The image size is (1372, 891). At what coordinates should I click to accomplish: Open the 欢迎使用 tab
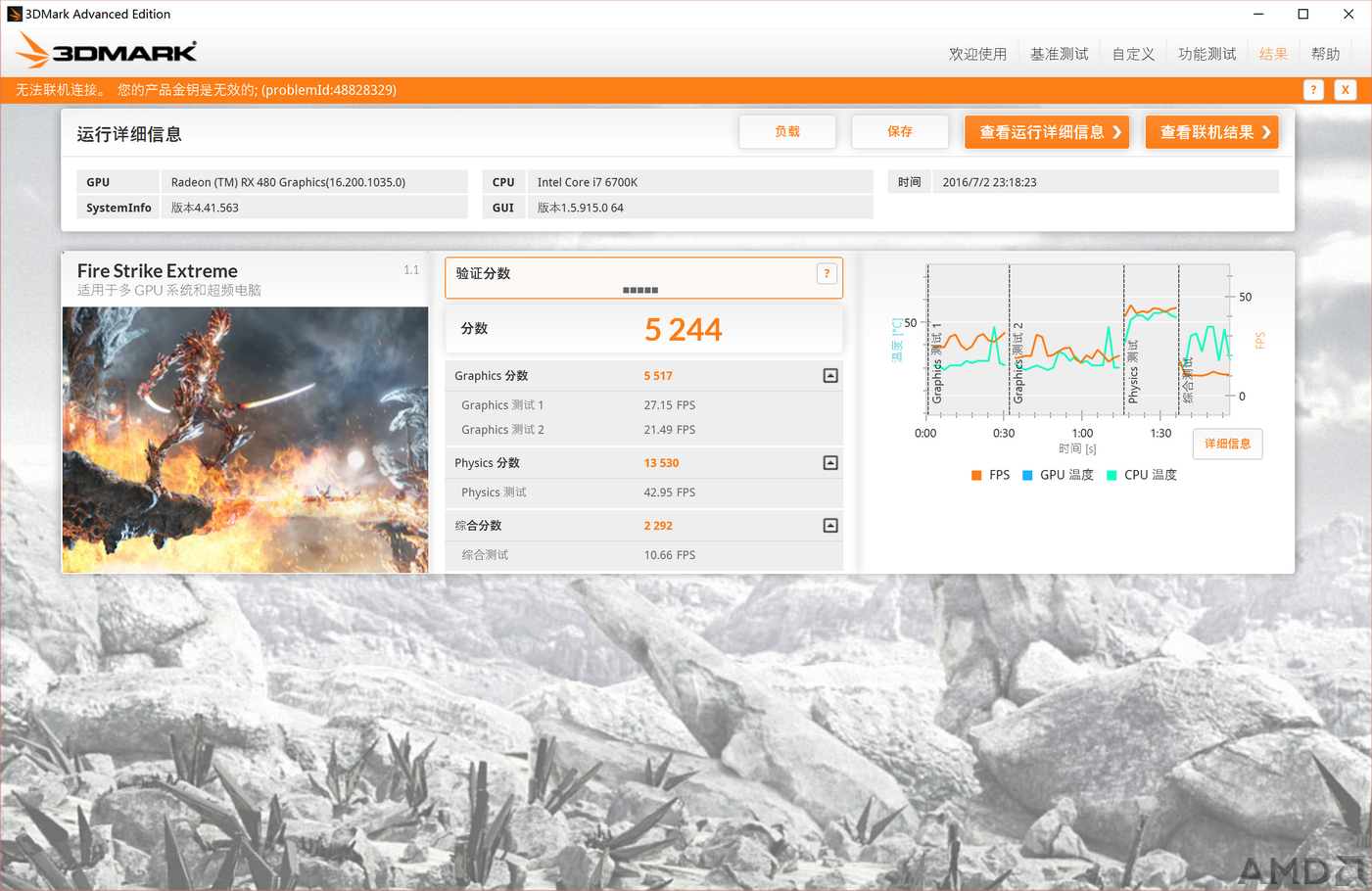tap(977, 54)
